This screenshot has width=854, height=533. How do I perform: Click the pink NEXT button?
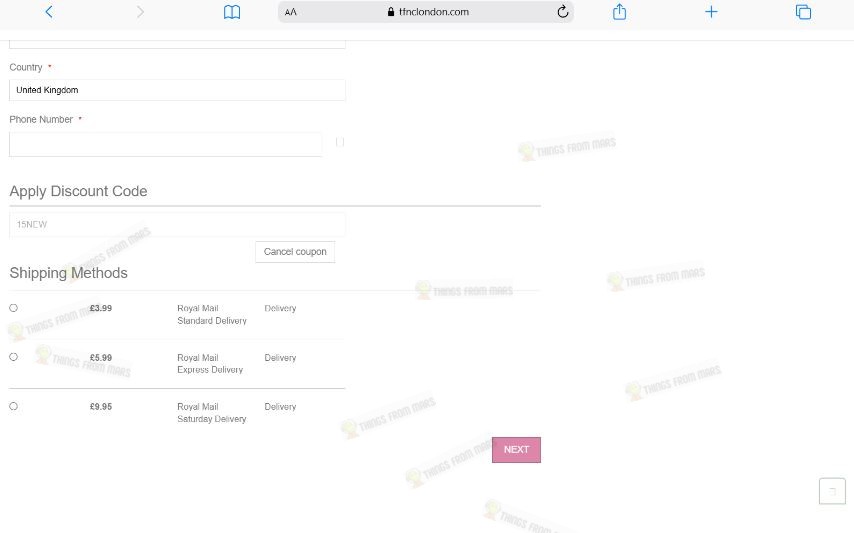pos(516,450)
